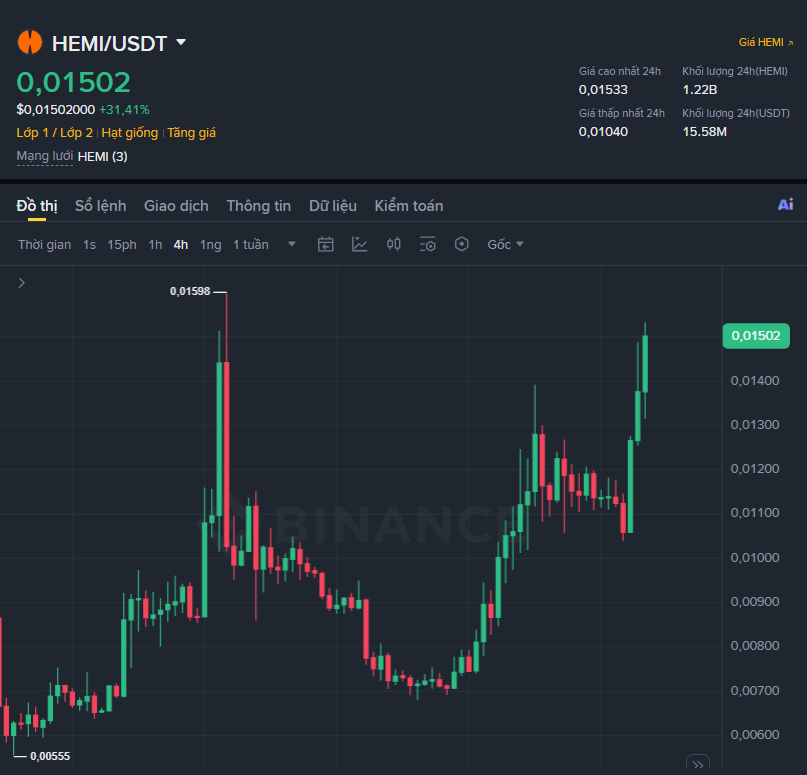Screen dimensions: 807x775
Task: Select the 4h timeframe
Action: [x=181, y=245]
